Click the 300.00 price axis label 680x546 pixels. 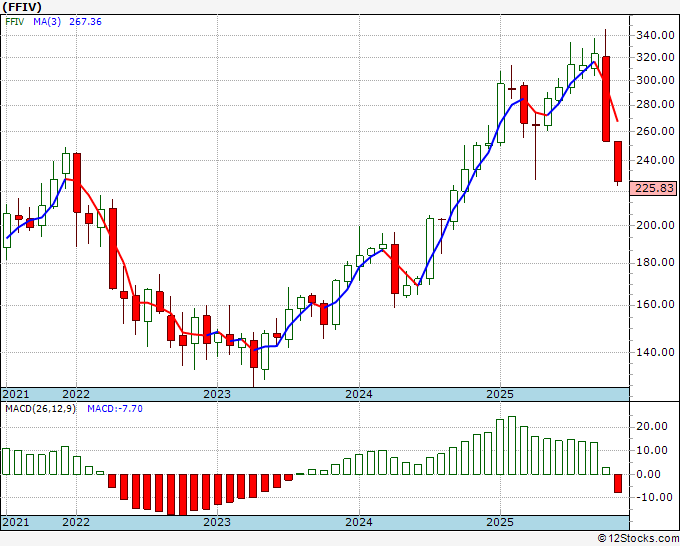tap(655, 80)
